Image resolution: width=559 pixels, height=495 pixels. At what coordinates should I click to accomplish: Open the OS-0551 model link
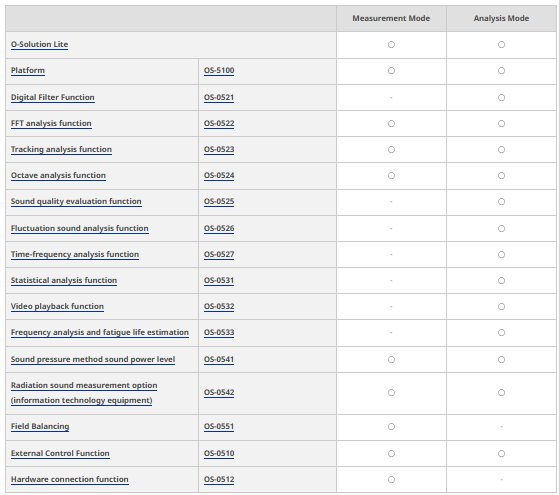pos(219,427)
